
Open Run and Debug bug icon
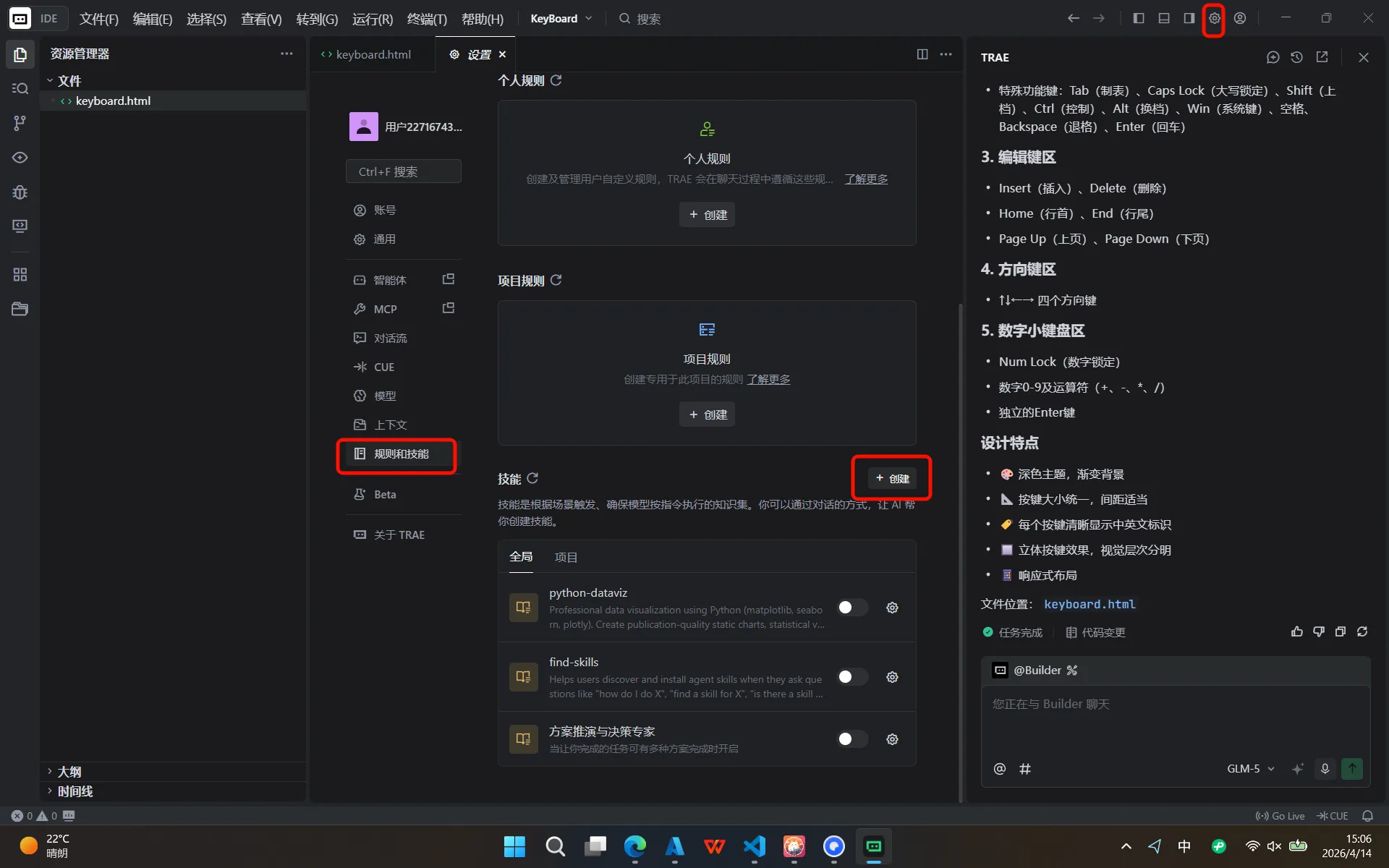[x=20, y=192]
